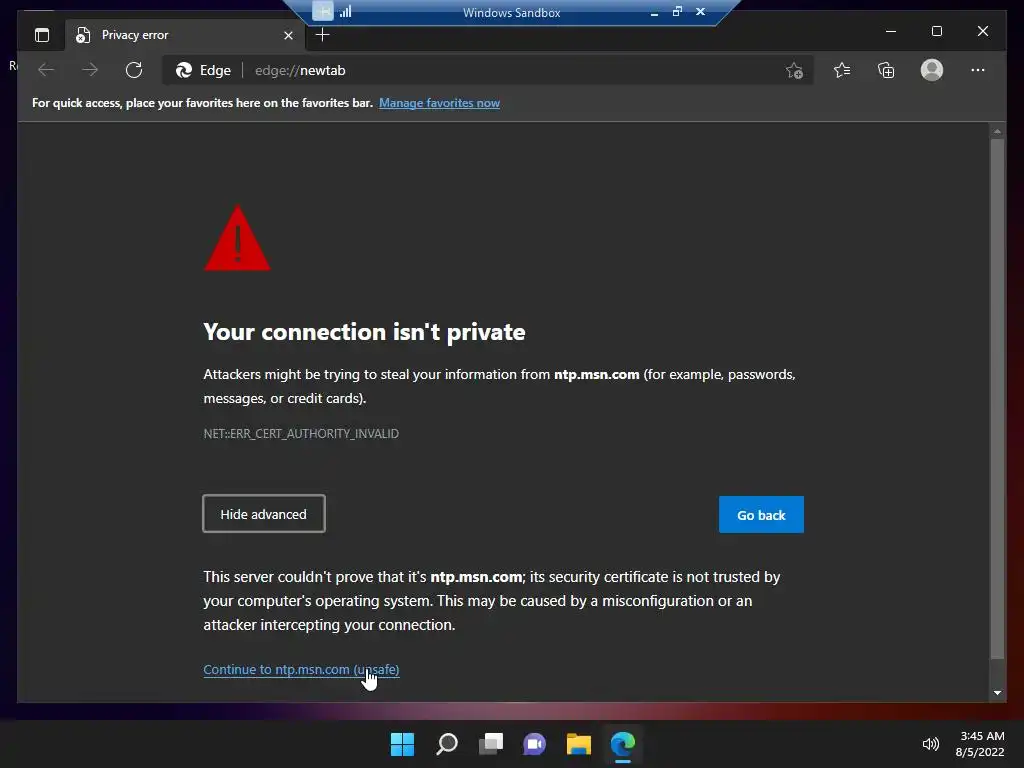The width and height of the screenshot is (1024, 768).
Task: Open the Windows Start menu
Action: [402, 744]
